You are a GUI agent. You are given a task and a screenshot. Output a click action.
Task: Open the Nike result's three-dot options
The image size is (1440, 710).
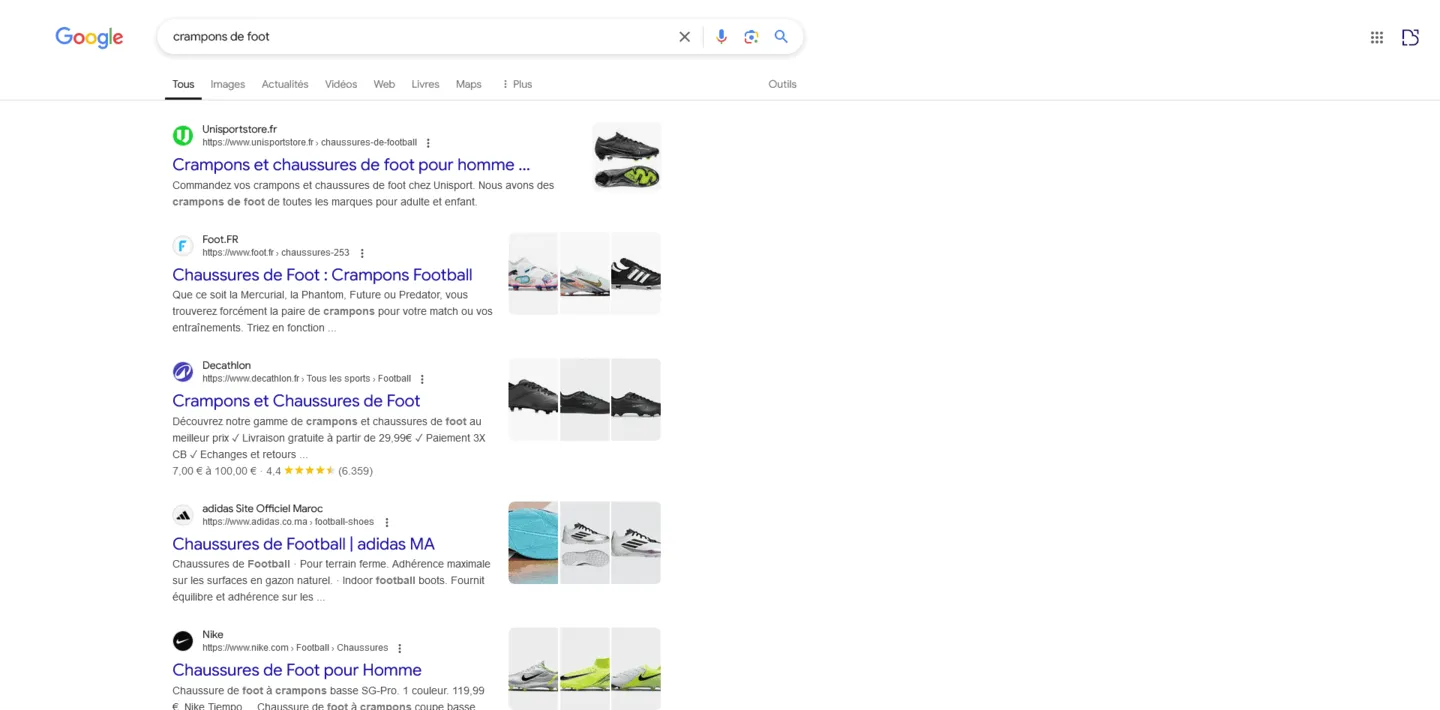click(400, 648)
